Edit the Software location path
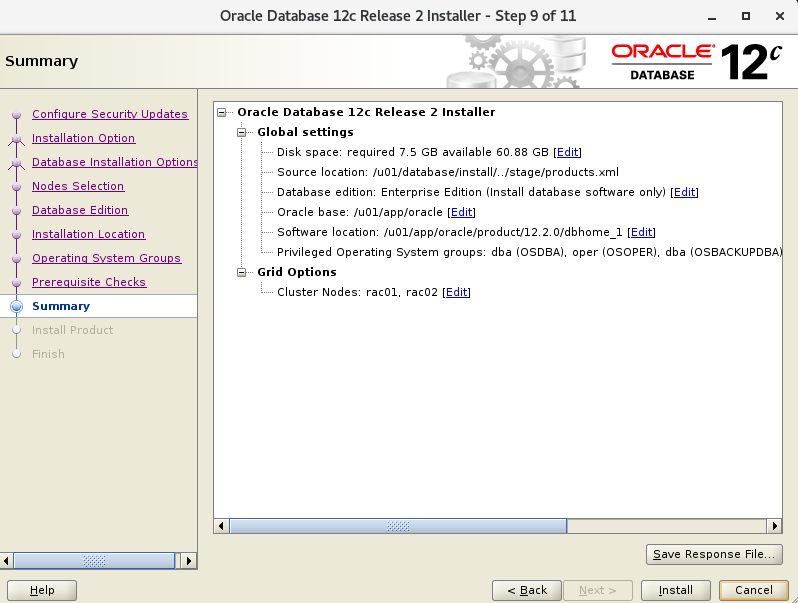The width and height of the screenshot is (798, 603). tap(641, 232)
